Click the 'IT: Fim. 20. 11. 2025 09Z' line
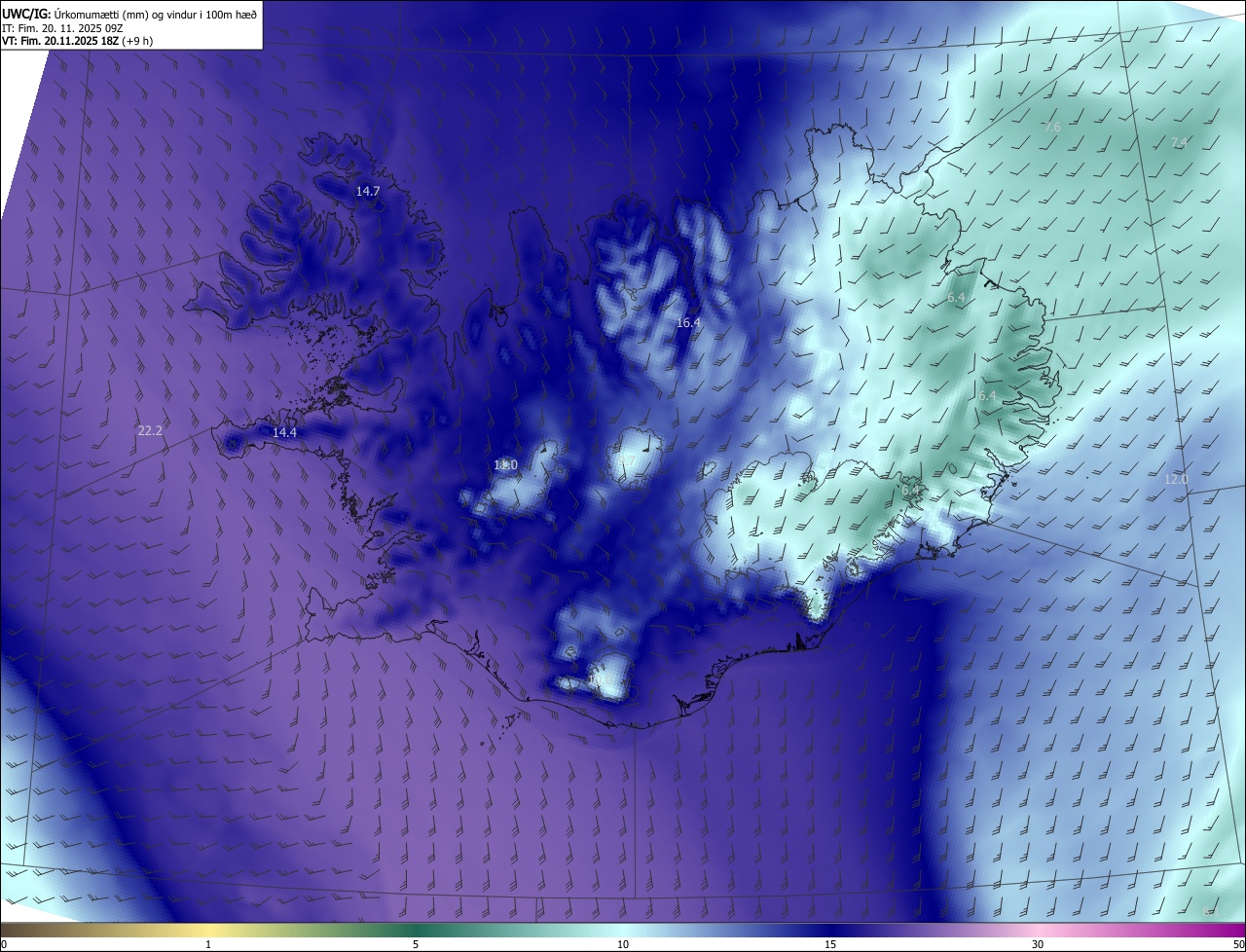 tap(63, 27)
